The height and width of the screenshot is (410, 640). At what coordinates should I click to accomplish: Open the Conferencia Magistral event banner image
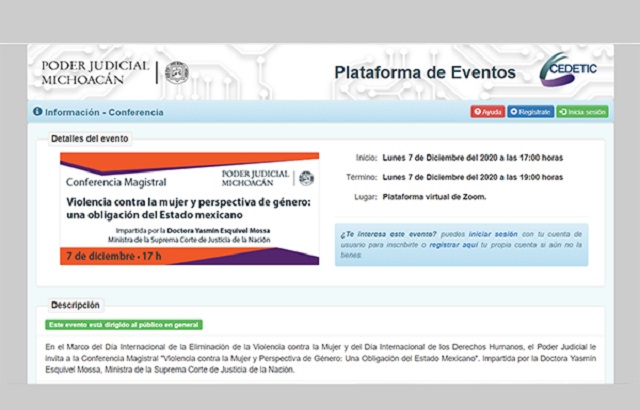tap(189, 208)
